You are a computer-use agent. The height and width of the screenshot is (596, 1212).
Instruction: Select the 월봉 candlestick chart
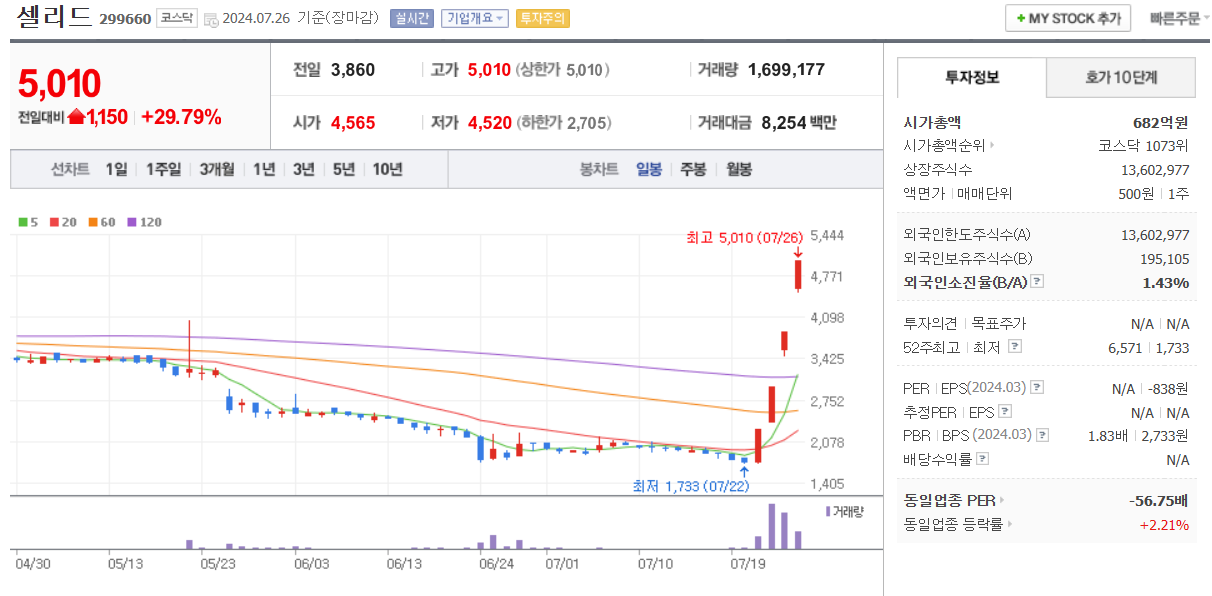pos(739,169)
